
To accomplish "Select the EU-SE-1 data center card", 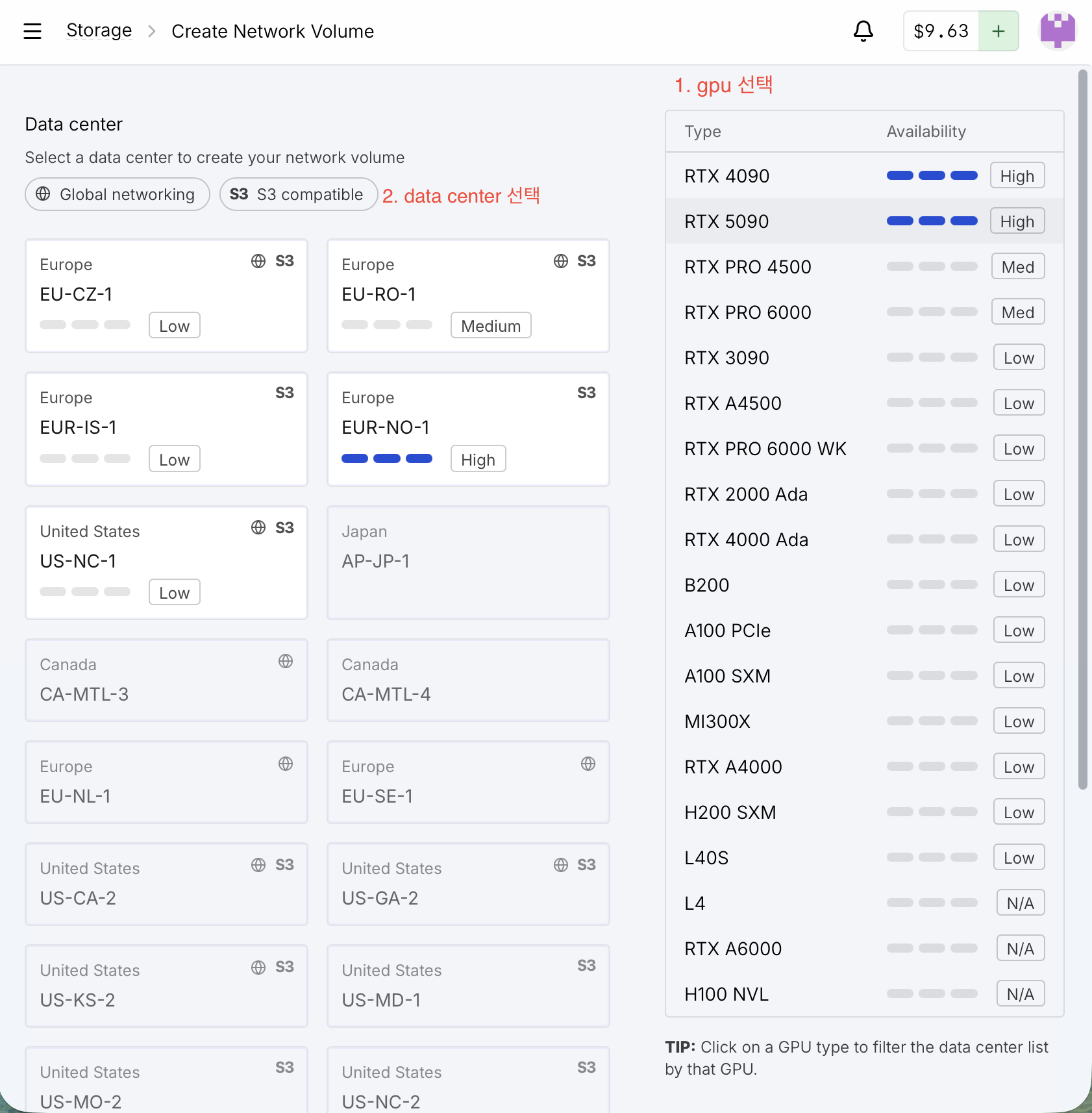I will 468,782.
